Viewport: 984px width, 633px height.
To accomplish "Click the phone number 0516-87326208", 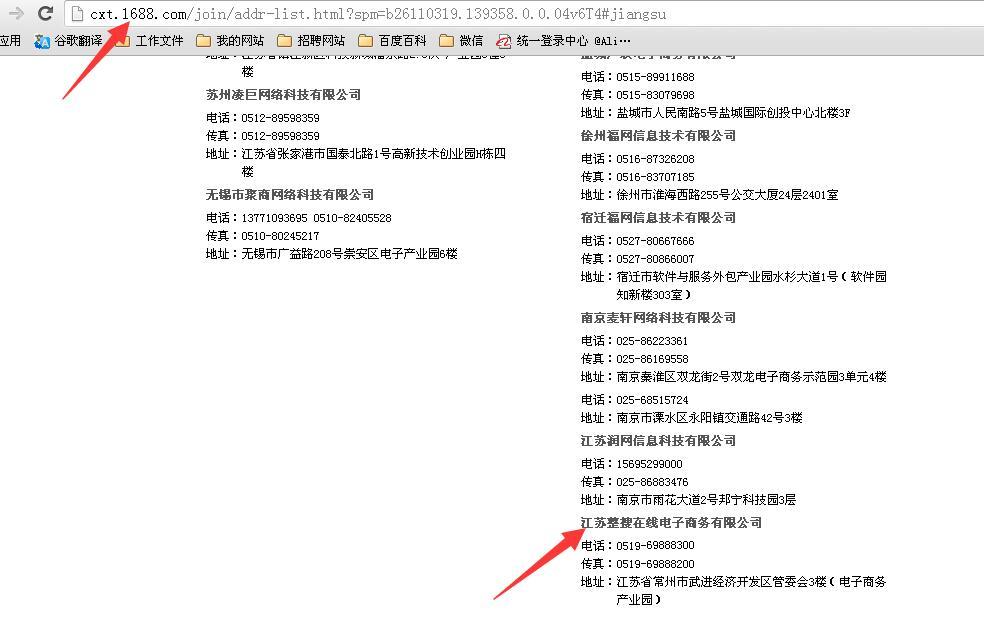I will point(655,159).
